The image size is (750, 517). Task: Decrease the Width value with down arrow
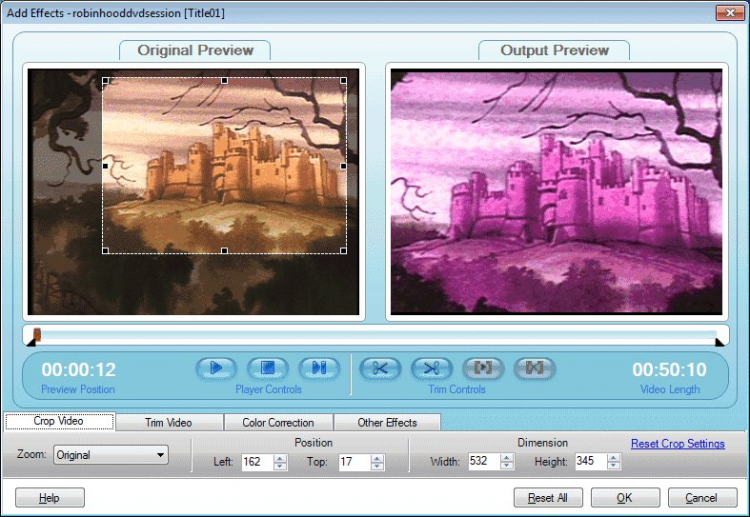[x=507, y=465]
